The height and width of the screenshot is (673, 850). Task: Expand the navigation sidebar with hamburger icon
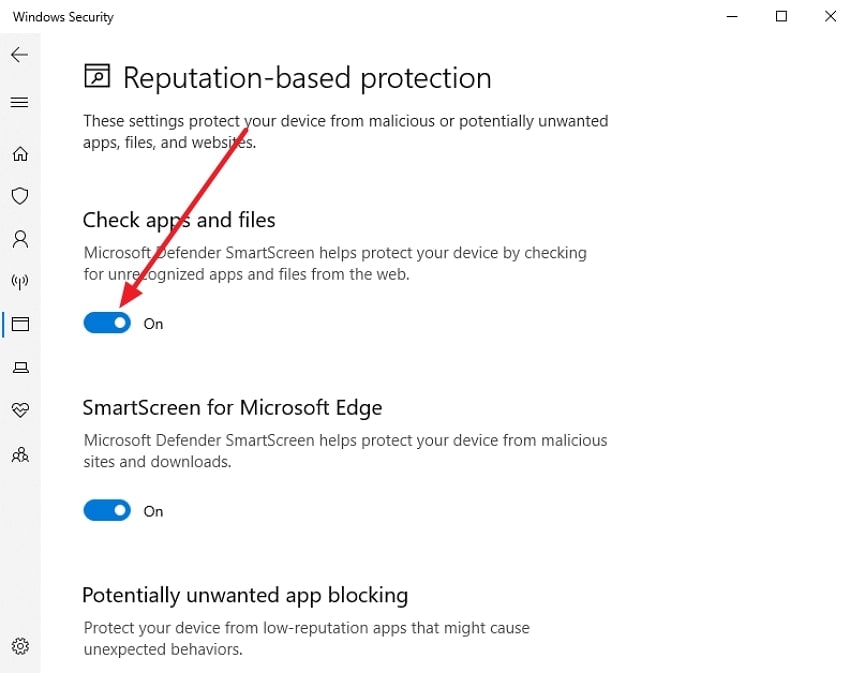tap(20, 101)
